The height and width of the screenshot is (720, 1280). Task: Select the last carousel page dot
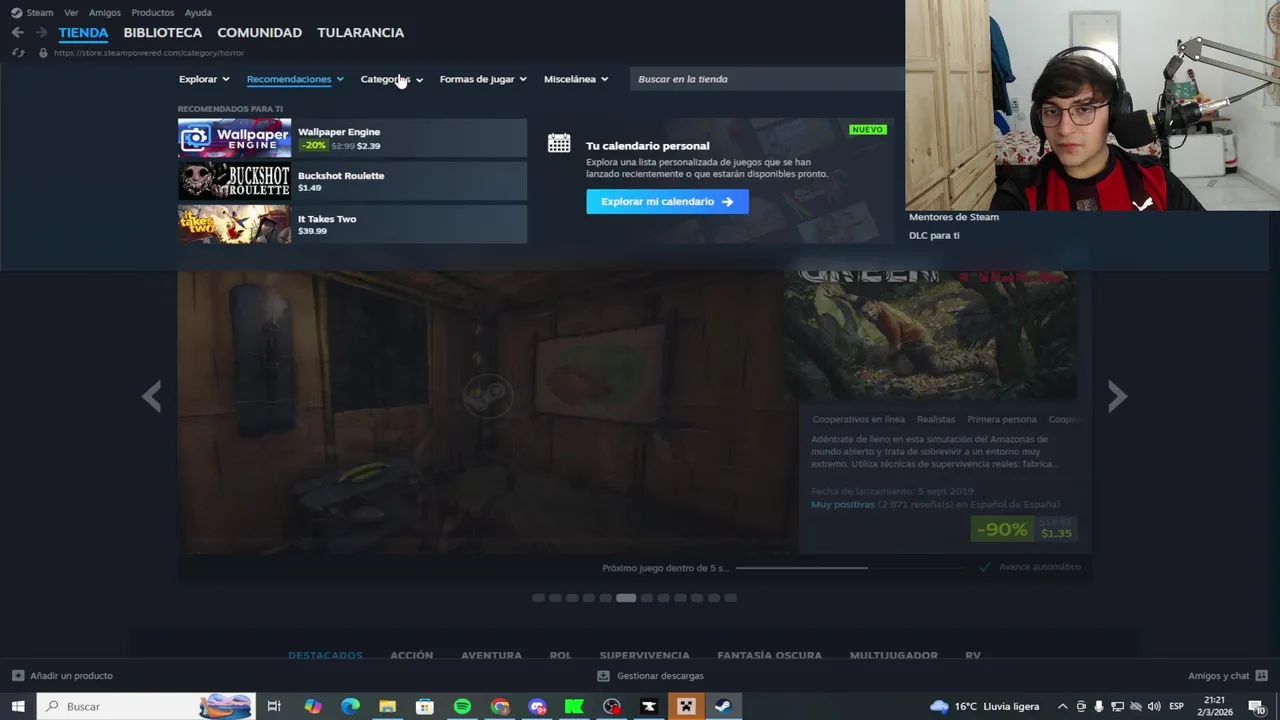730,598
